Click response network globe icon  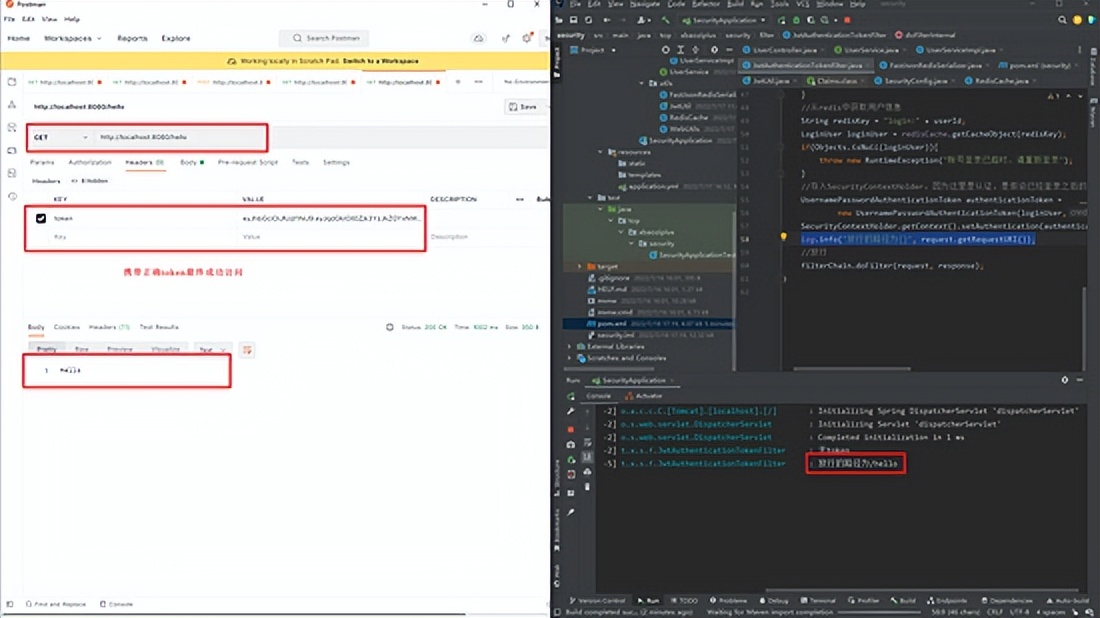coord(390,327)
